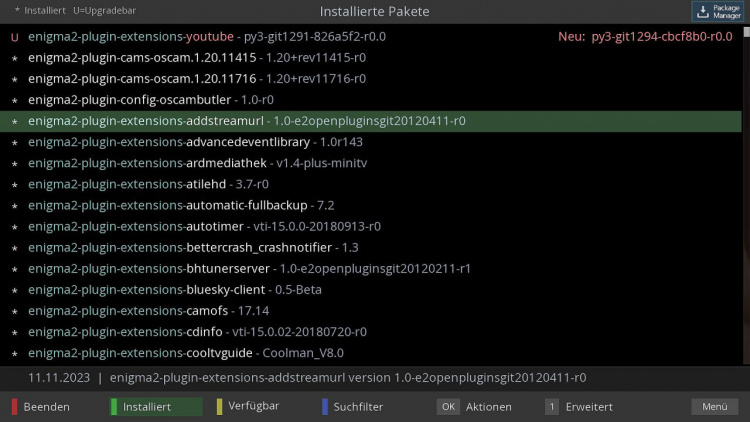Select cooltvguide package row
The width and height of the screenshot is (750, 422).
371,352
